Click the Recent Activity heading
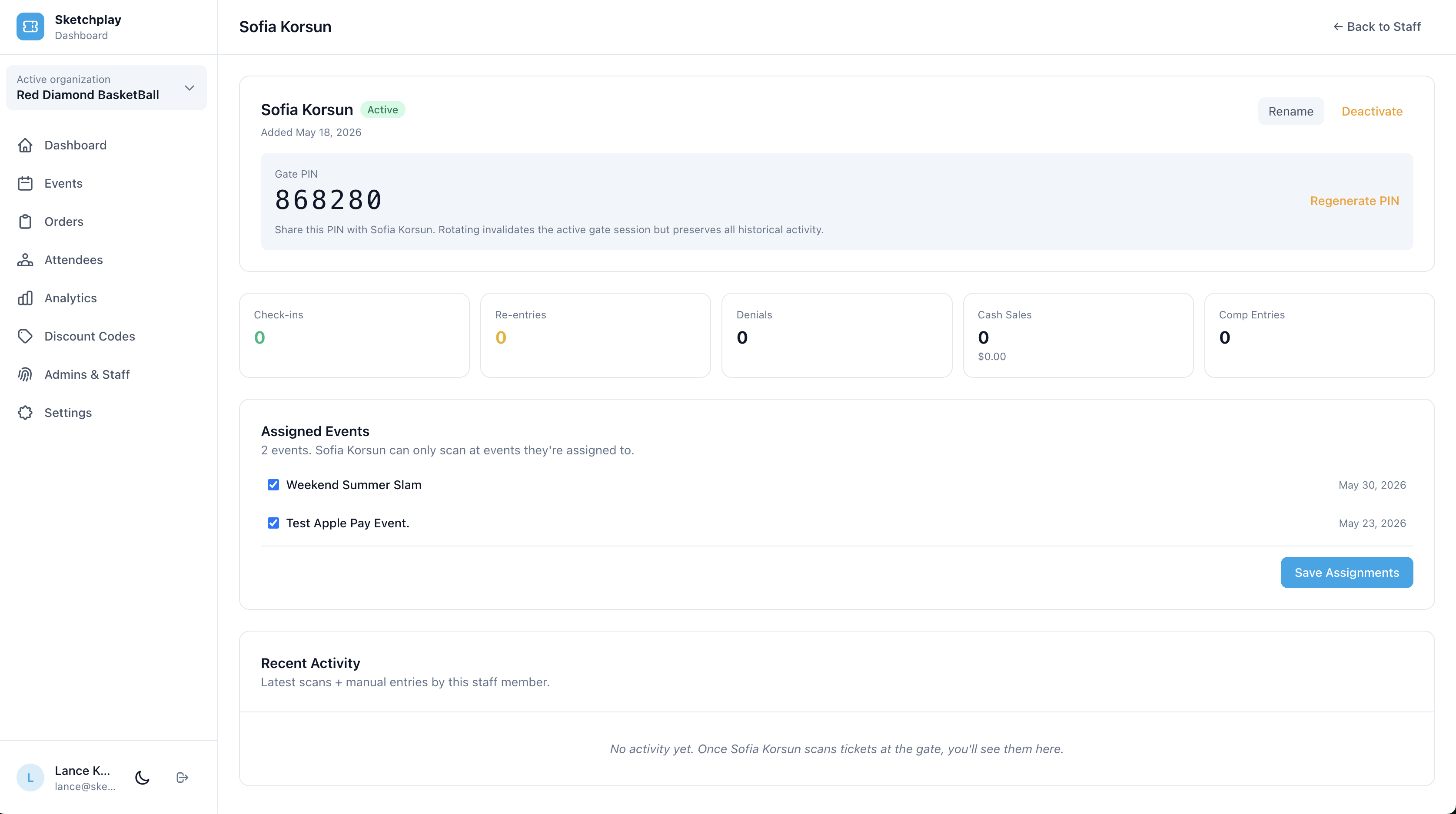Screen dimensions: 1456x814 [x=310, y=663]
